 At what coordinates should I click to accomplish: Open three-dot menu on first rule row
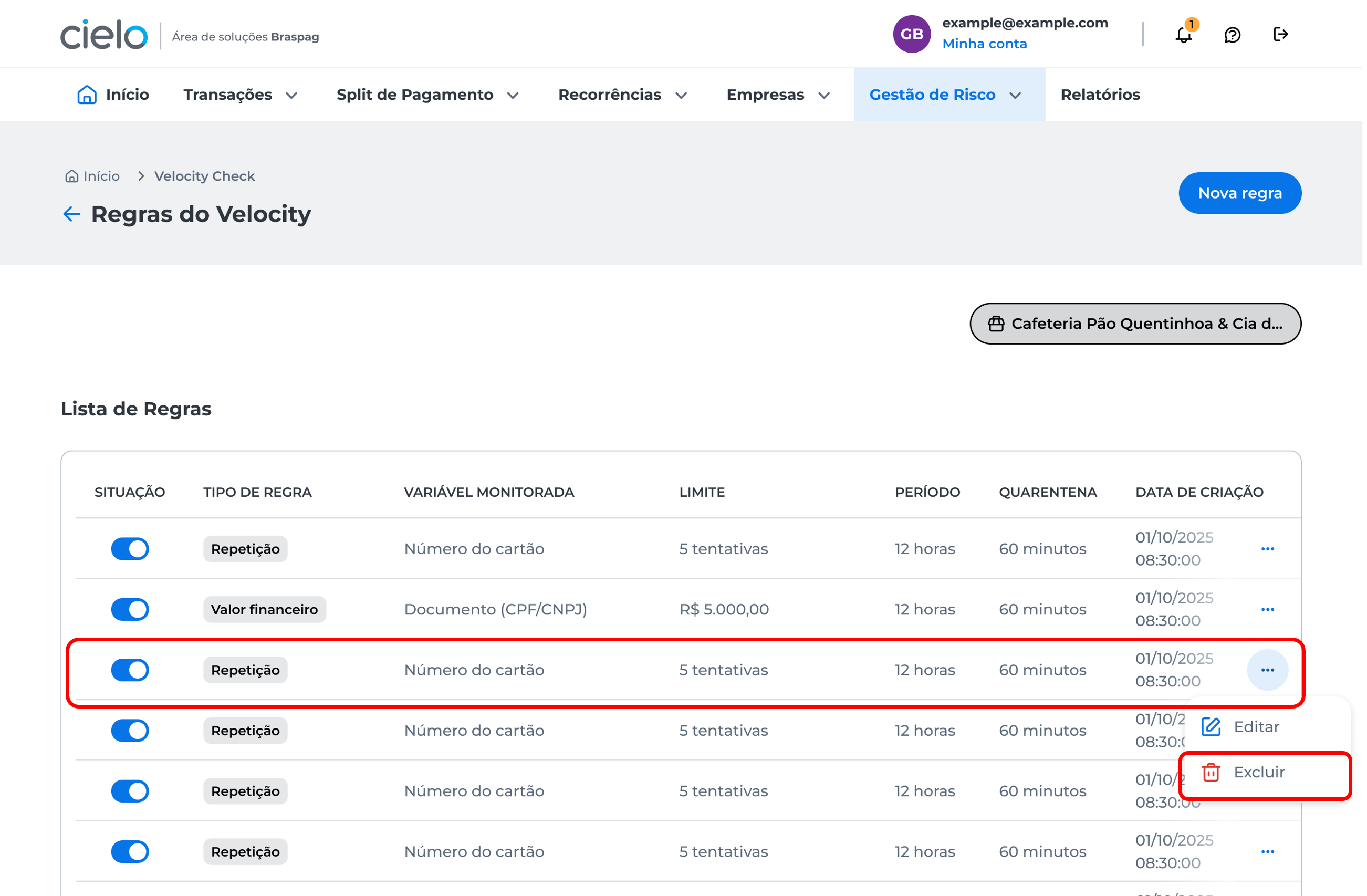(1267, 548)
